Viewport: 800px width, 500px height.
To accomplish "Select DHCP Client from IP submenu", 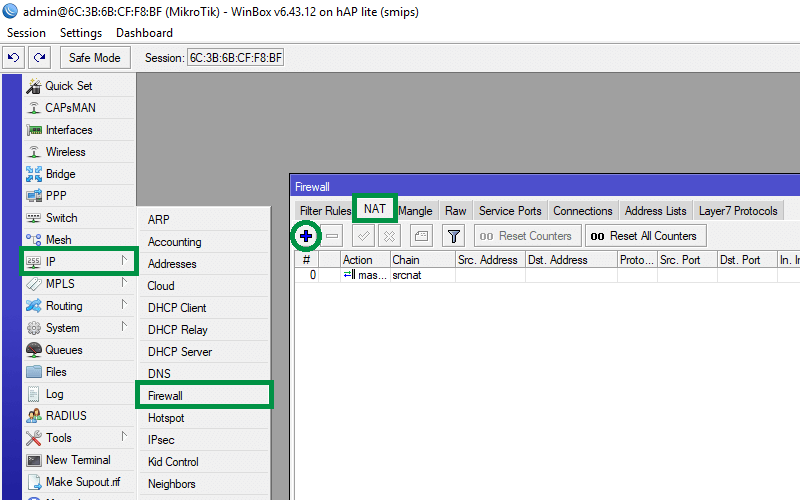I will 204,307.
